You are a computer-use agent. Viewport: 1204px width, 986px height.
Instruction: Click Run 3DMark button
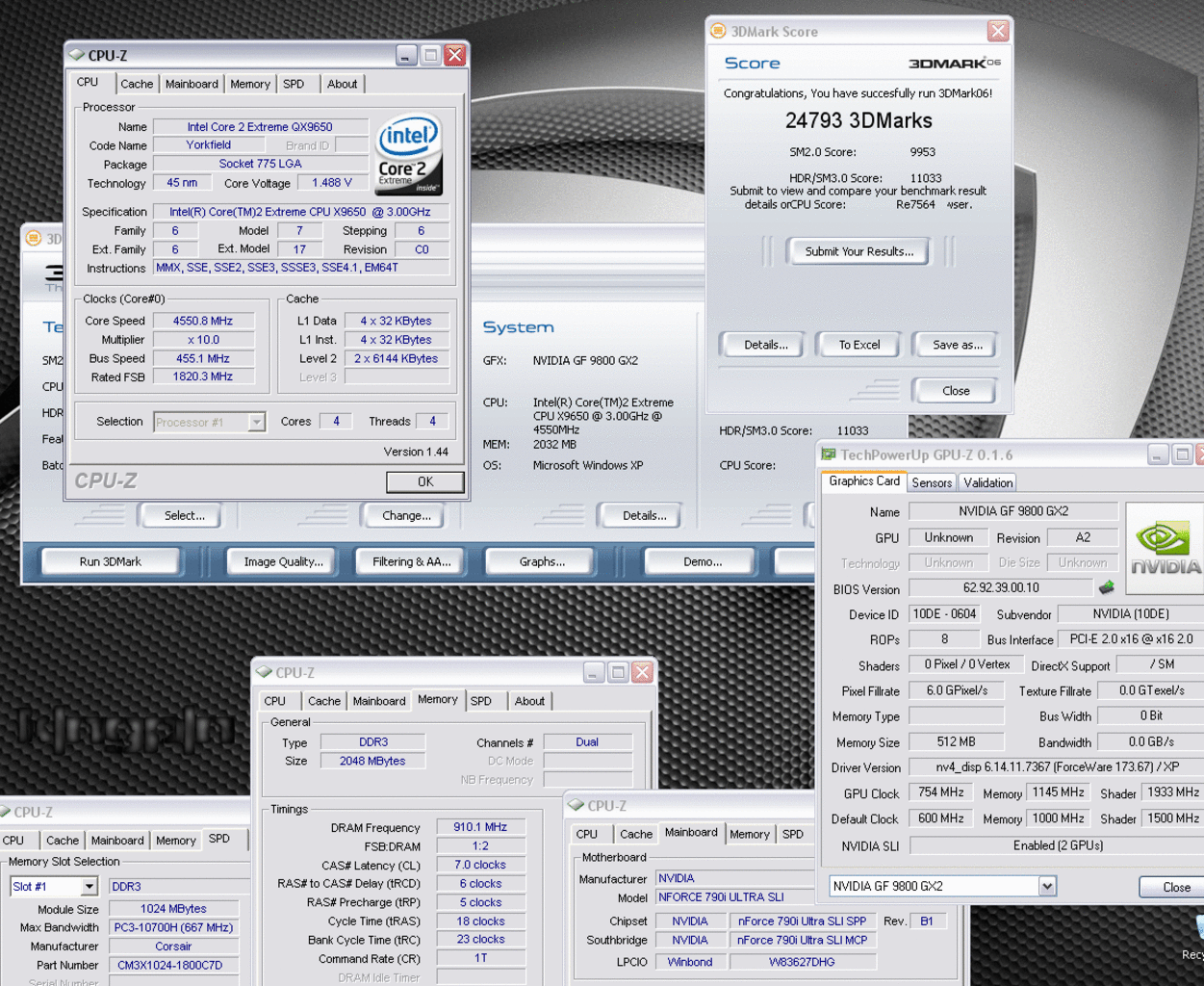point(110,561)
